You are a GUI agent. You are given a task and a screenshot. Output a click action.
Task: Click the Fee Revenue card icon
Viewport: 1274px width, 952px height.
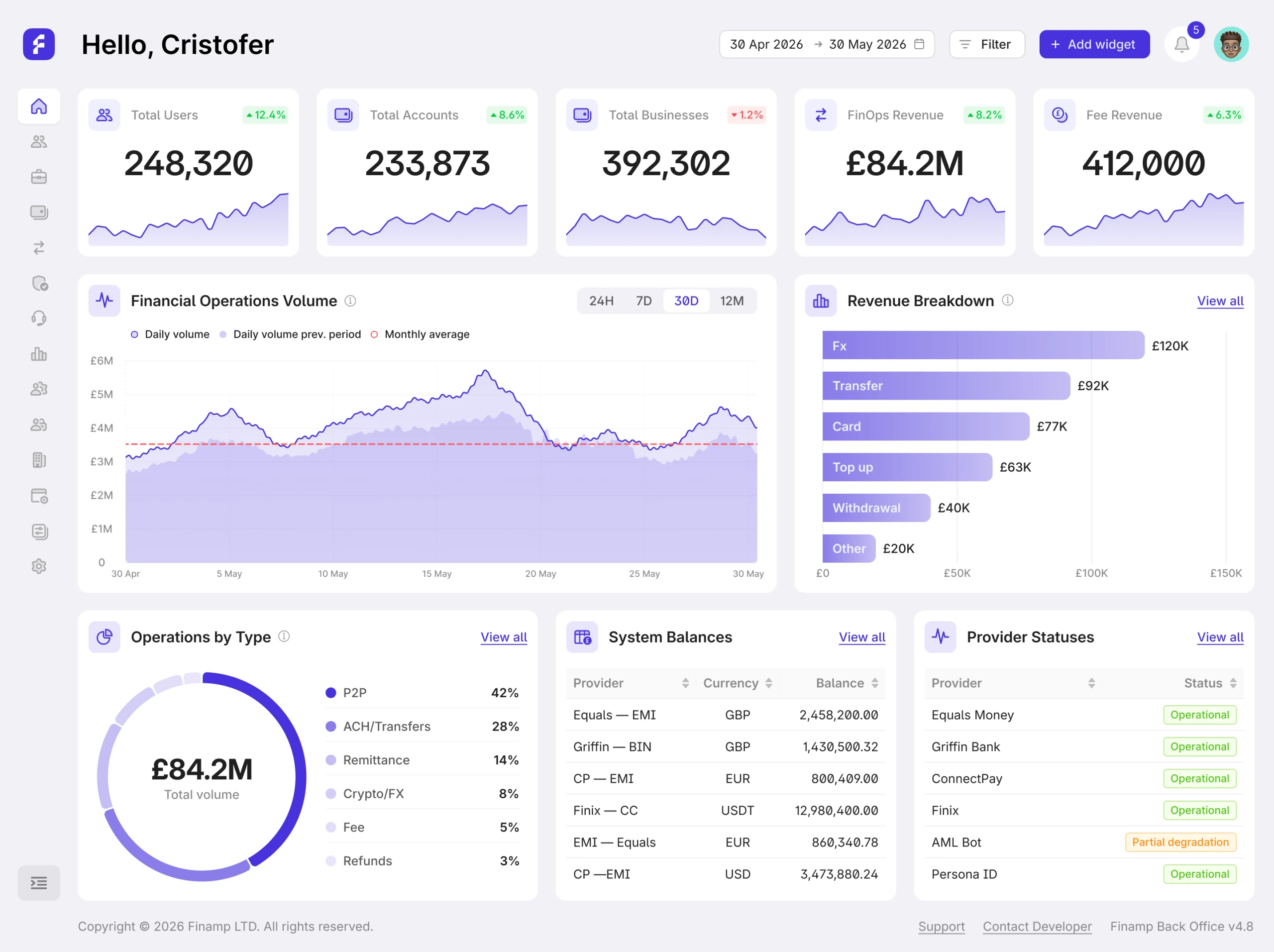pos(1060,115)
